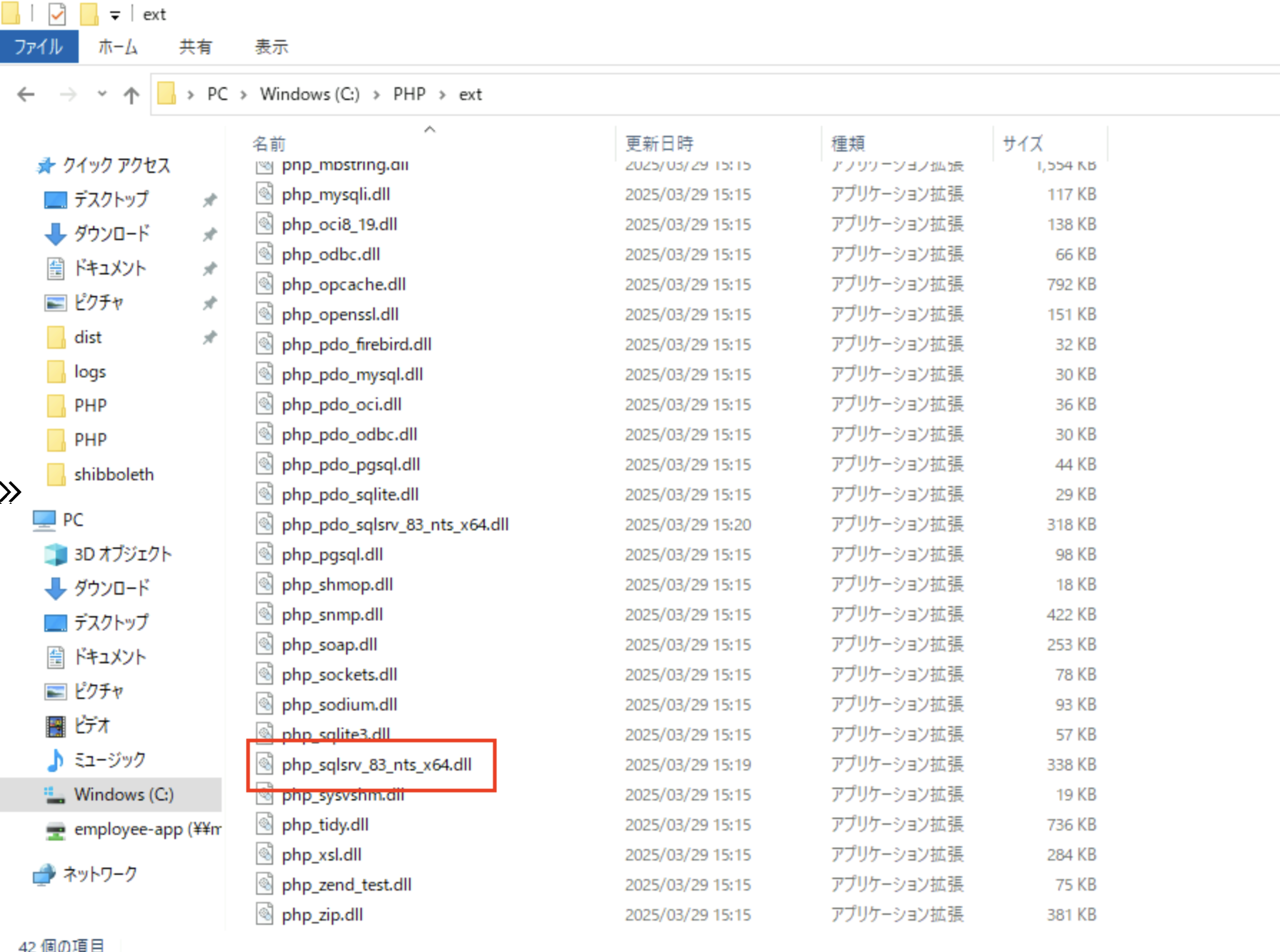The width and height of the screenshot is (1280, 952).
Task: Click the php_odbc.dll file icon
Action: (265, 254)
